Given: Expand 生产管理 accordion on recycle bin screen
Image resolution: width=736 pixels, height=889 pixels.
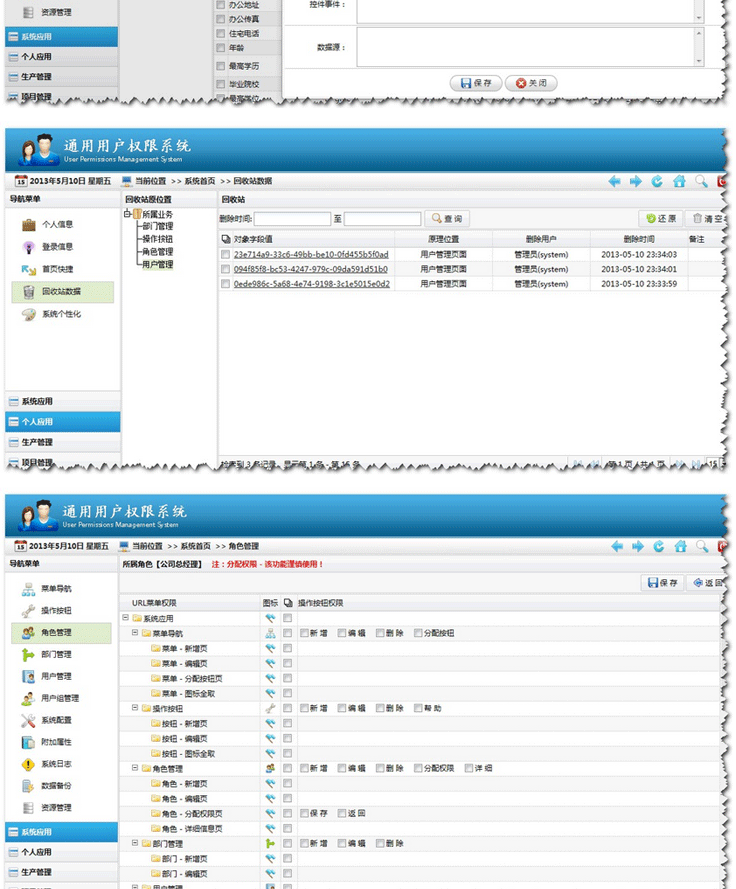Looking at the screenshot, I should point(63,442).
